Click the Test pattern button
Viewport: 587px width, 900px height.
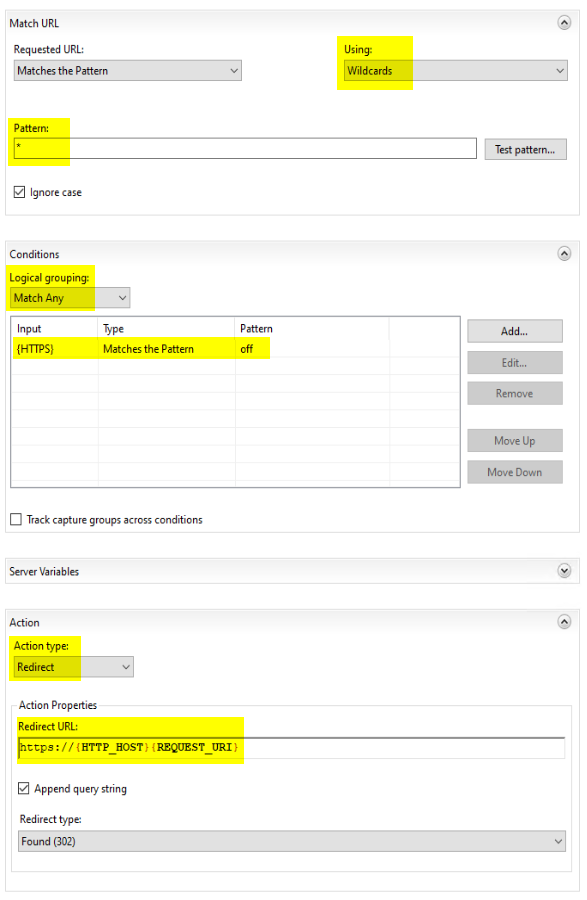pos(525,150)
